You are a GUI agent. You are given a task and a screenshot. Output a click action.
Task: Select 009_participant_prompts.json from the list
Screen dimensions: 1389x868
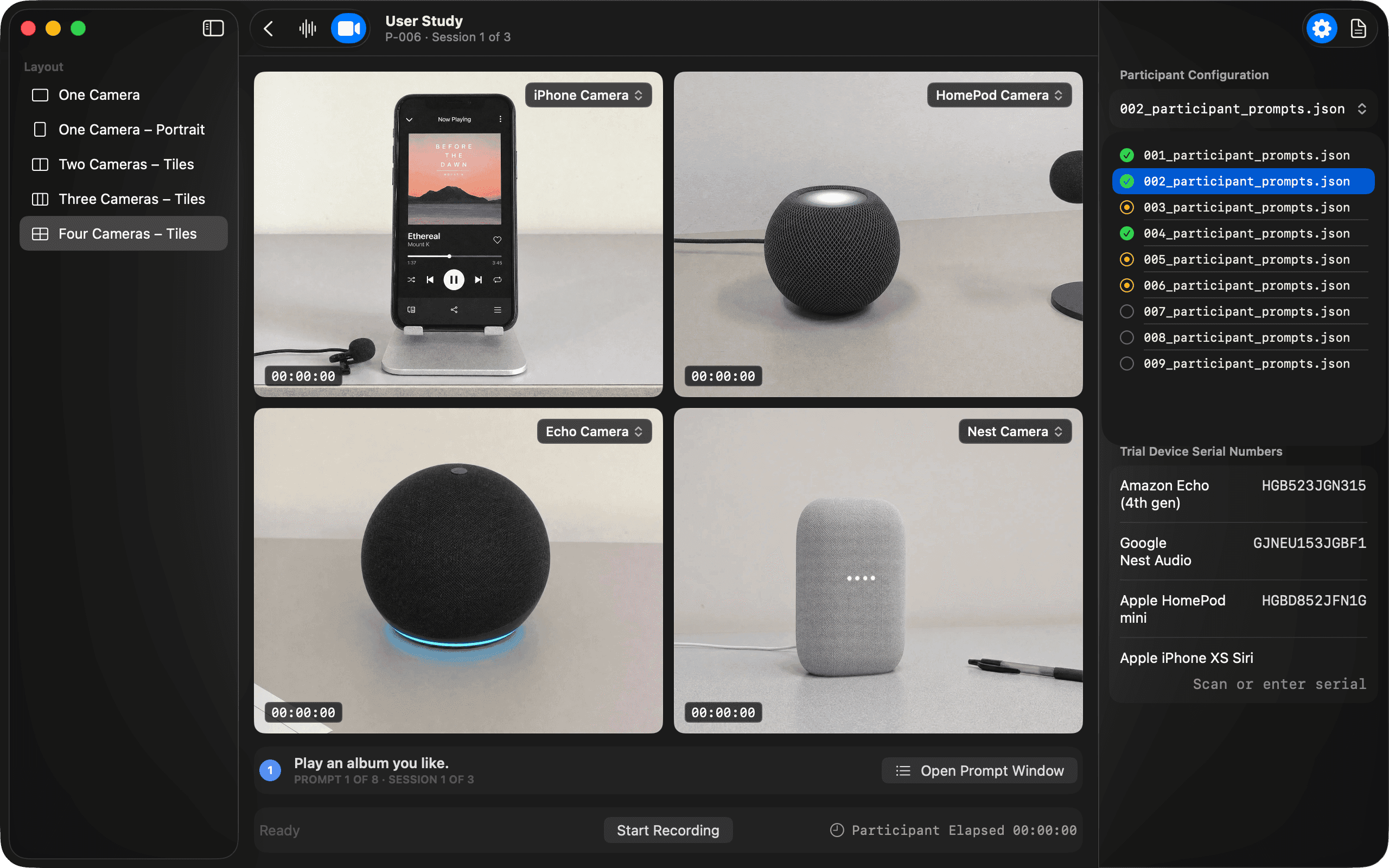1243,363
